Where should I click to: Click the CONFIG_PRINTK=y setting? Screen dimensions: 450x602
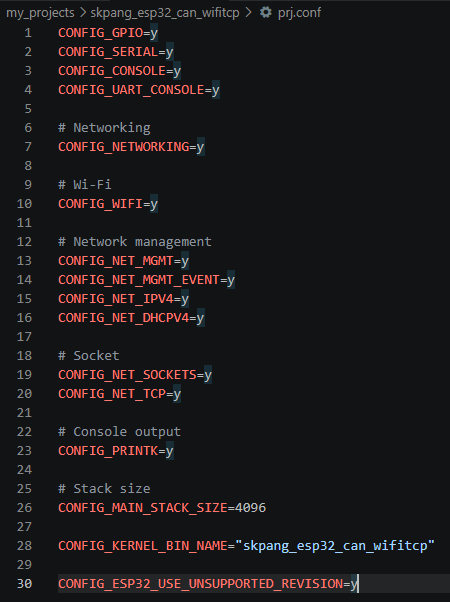[116, 451]
